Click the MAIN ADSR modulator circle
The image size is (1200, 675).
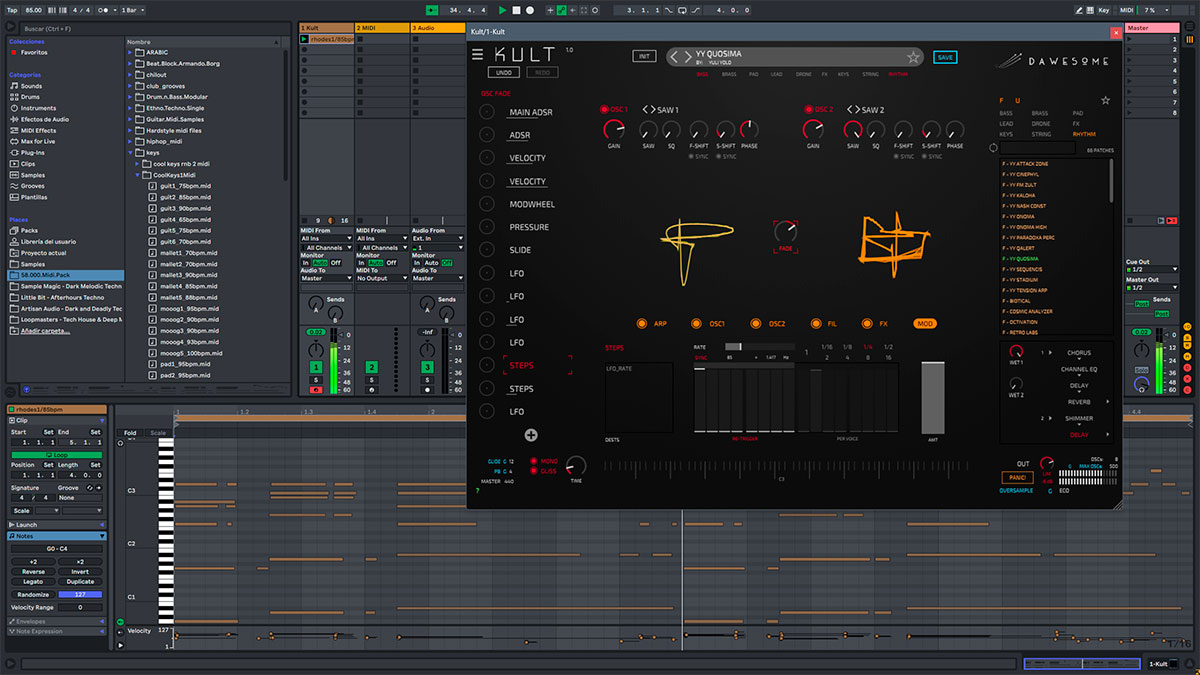[x=487, y=112]
